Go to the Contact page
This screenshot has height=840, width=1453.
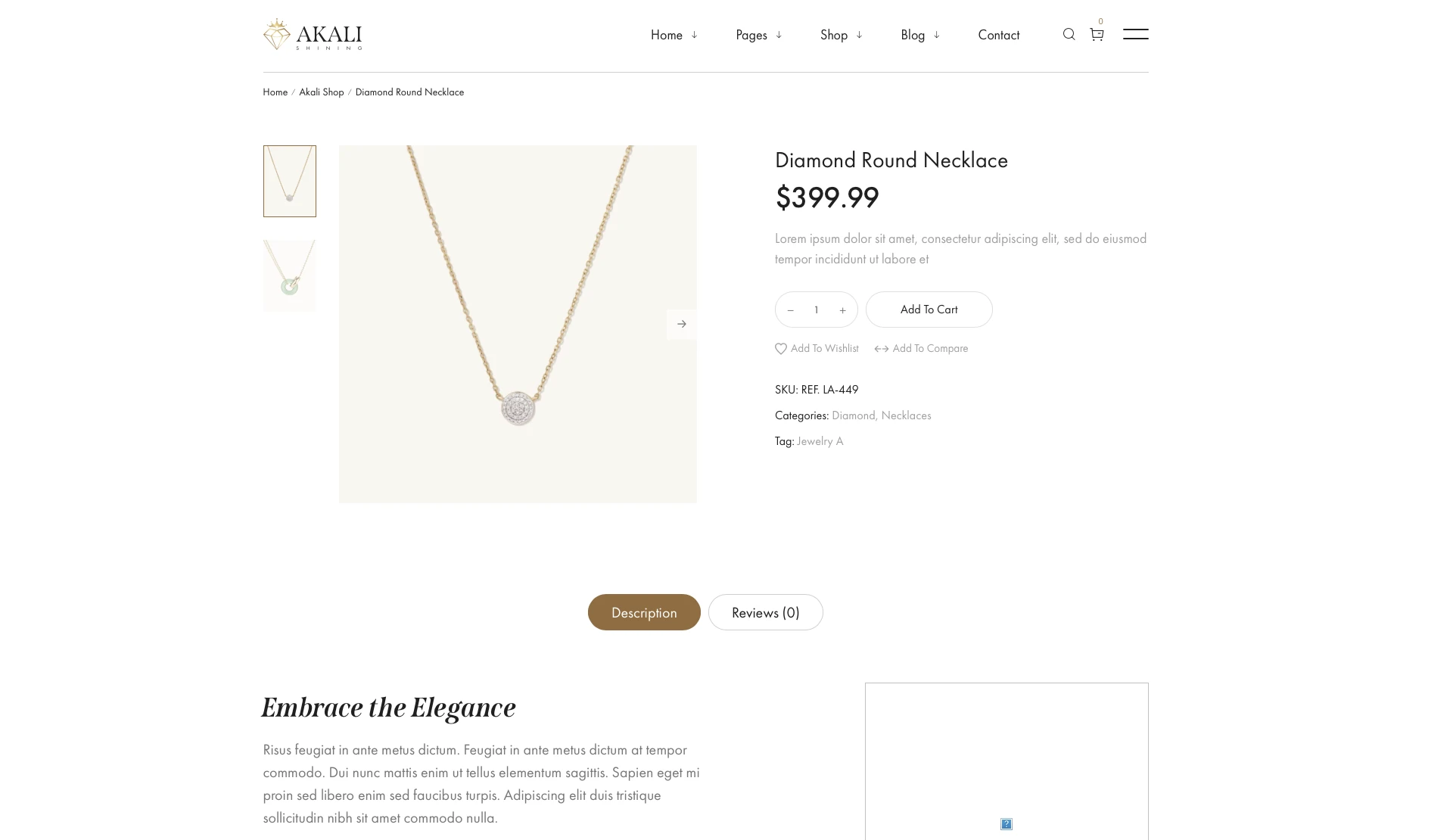point(998,35)
